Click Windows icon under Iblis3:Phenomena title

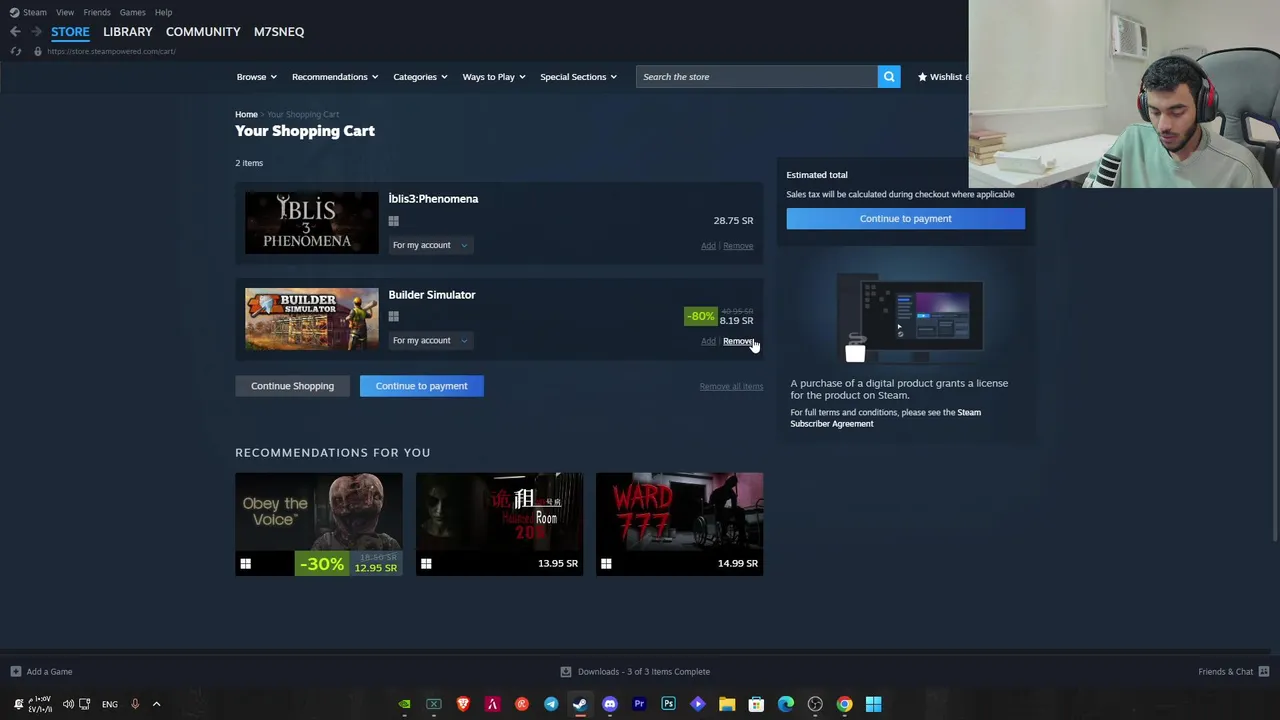click(394, 221)
